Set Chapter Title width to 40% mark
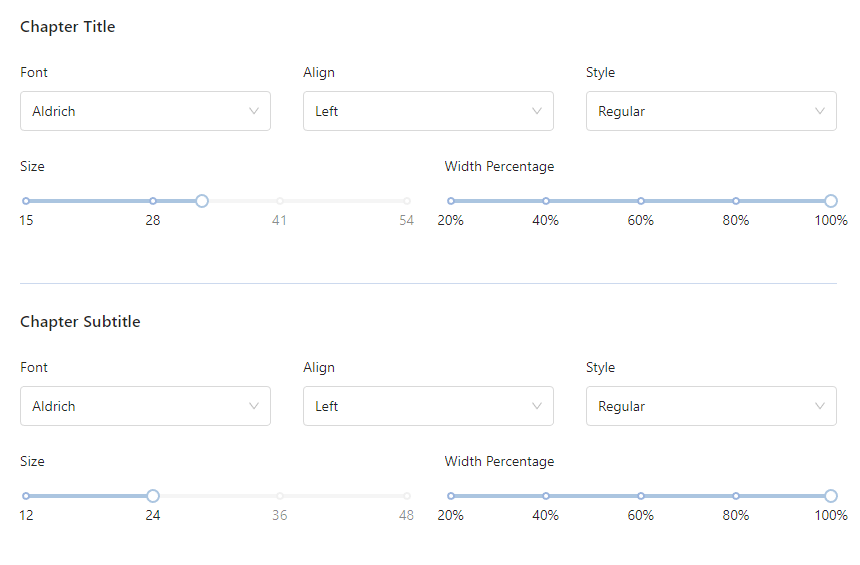 click(546, 201)
